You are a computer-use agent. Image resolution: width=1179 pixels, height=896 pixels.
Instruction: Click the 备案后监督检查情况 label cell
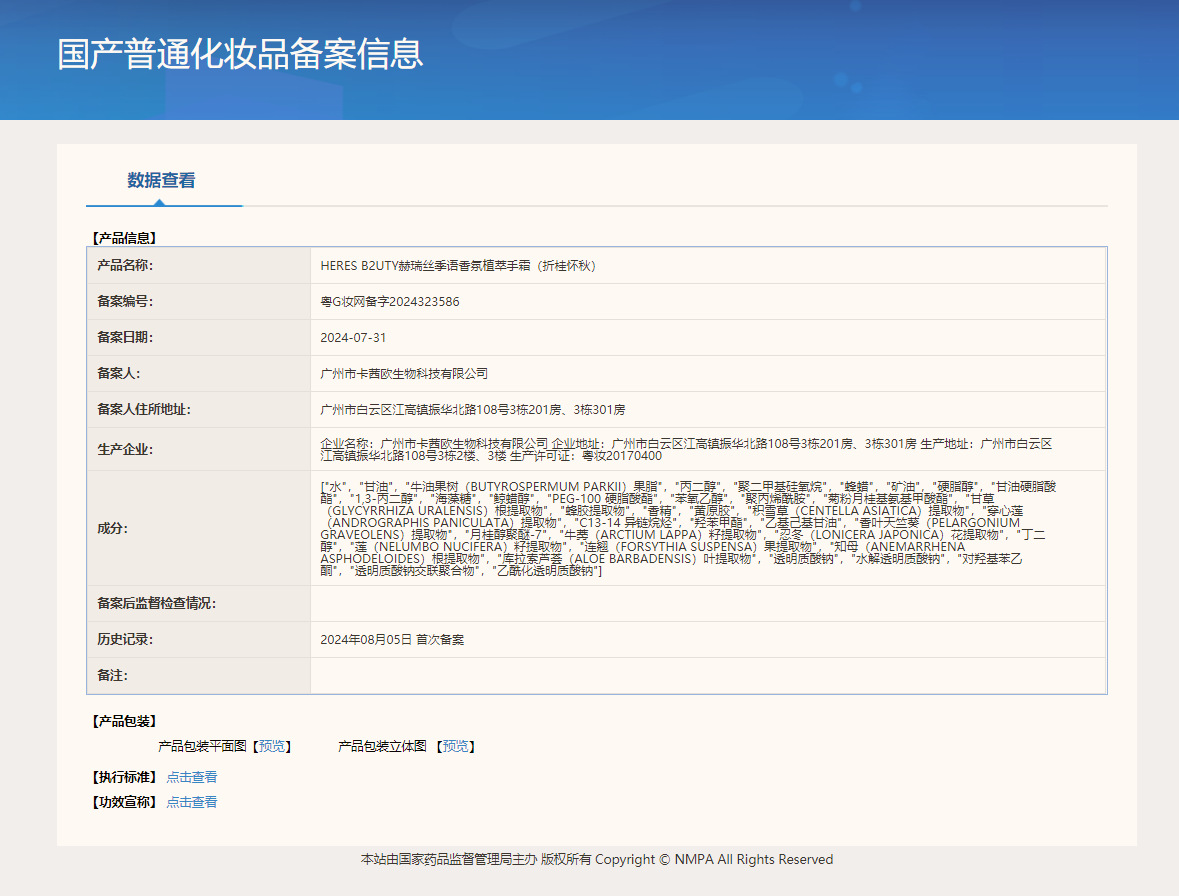pyautogui.click(x=199, y=604)
